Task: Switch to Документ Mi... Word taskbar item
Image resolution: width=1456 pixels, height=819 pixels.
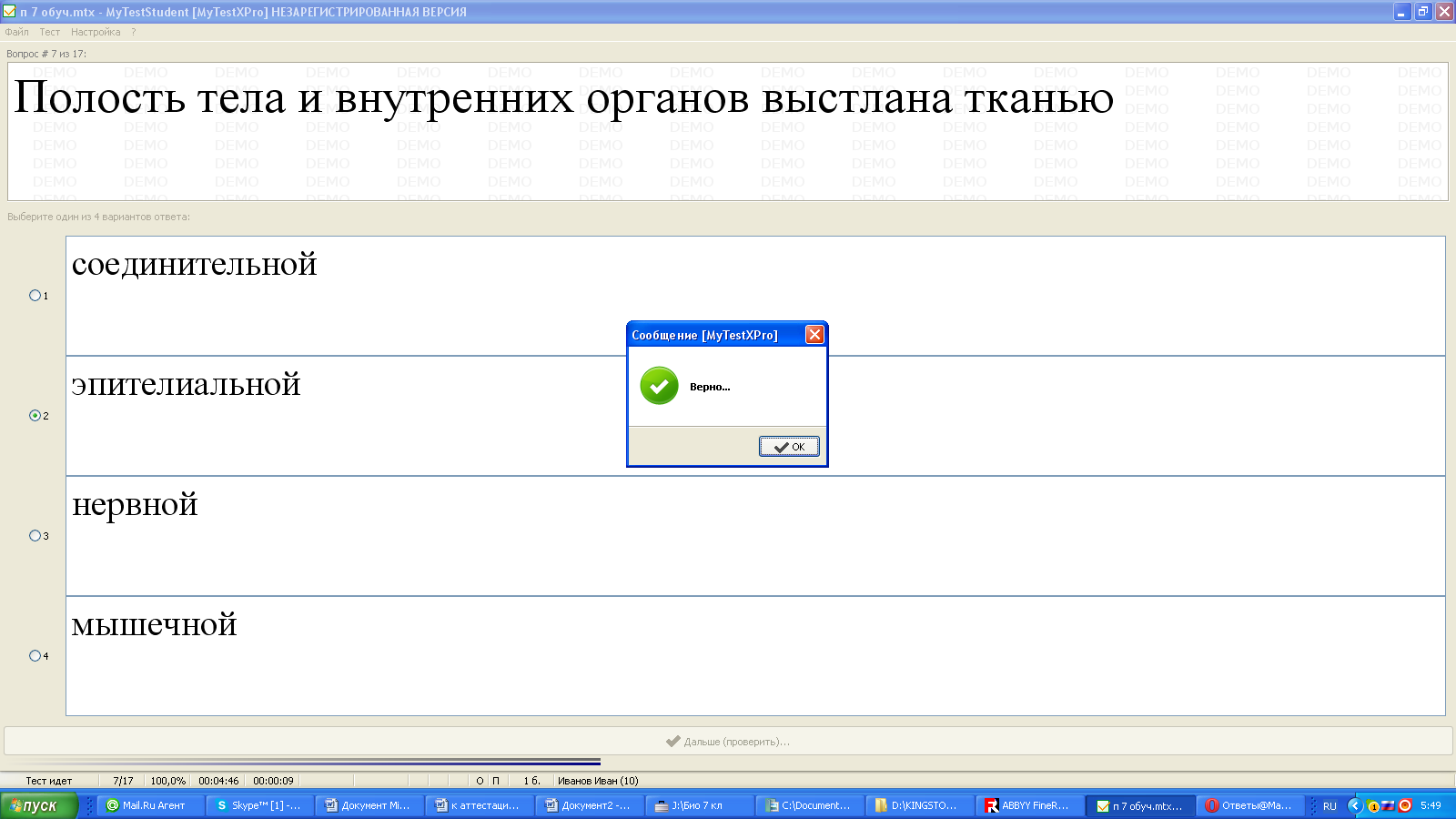Action: 369,805
